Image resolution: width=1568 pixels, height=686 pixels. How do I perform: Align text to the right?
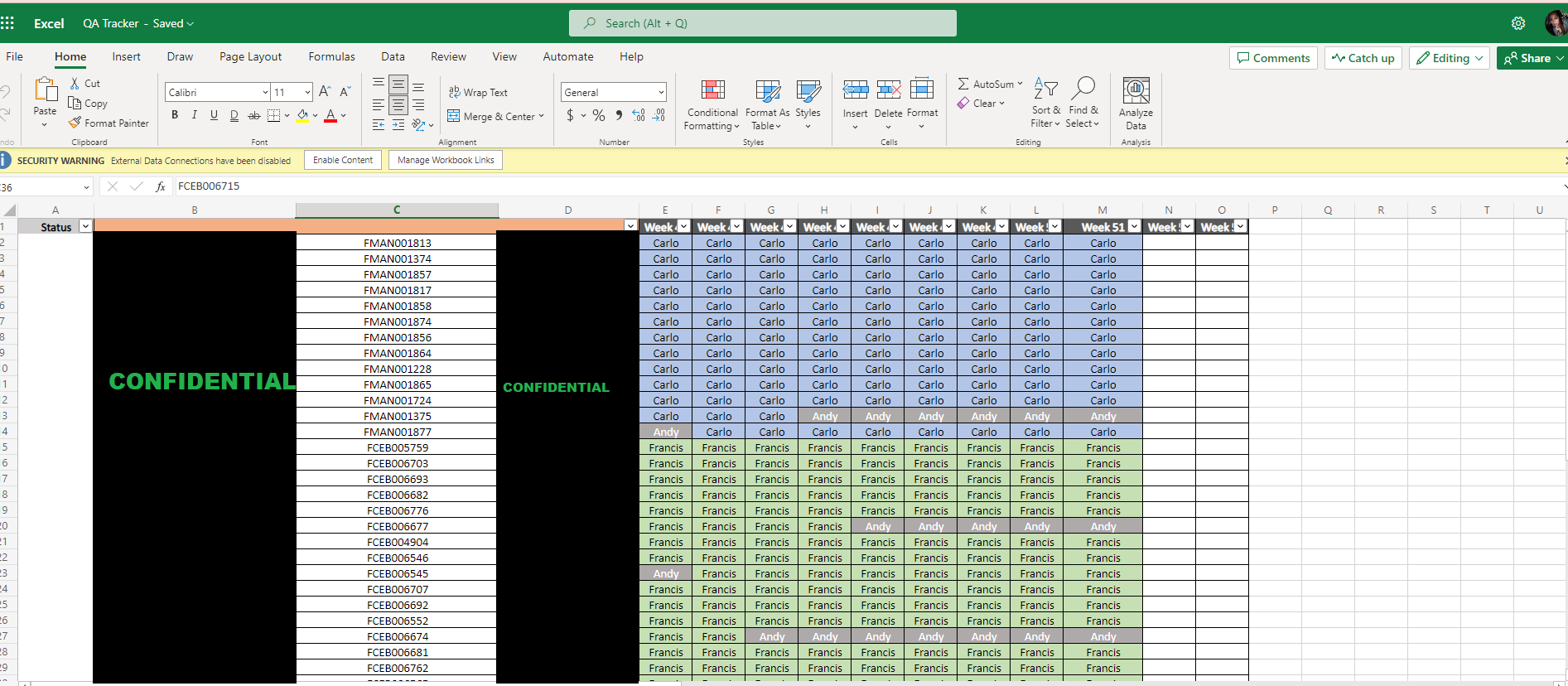point(418,105)
